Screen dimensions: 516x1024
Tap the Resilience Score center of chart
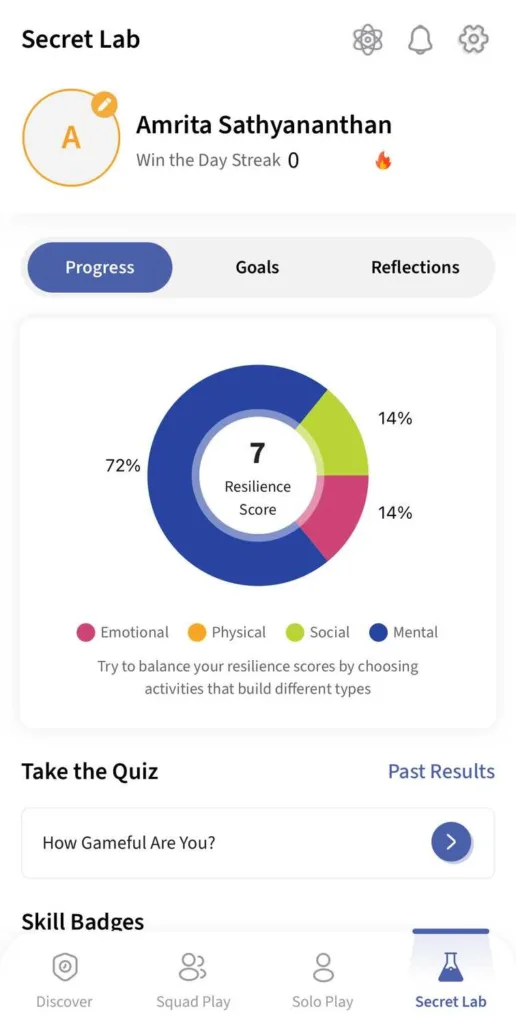pyautogui.click(x=257, y=476)
